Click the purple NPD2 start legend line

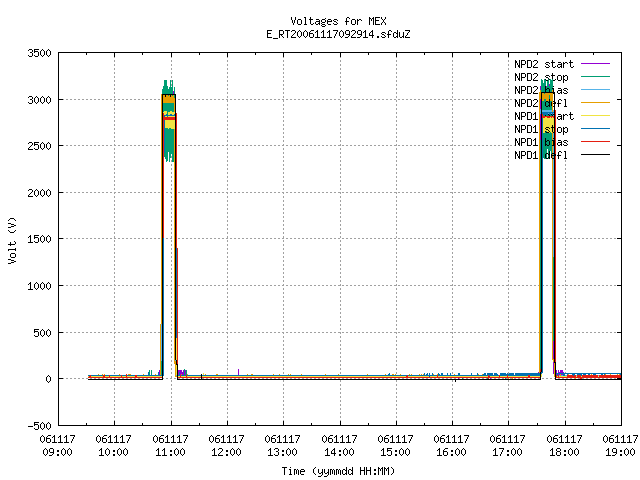point(596,64)
